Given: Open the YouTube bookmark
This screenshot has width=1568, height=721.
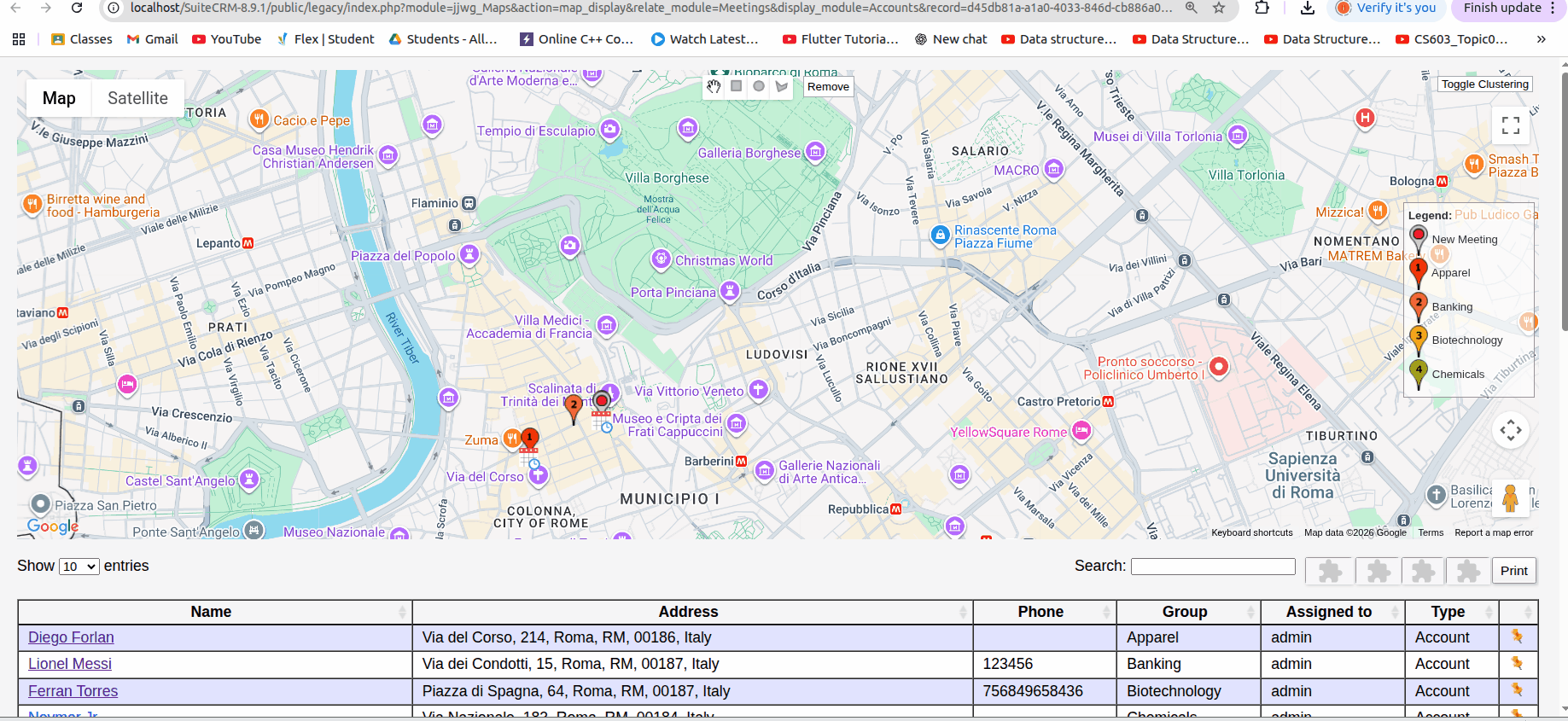Looking at the screenshot, I should pyautogui.click(x=226, y=39).
